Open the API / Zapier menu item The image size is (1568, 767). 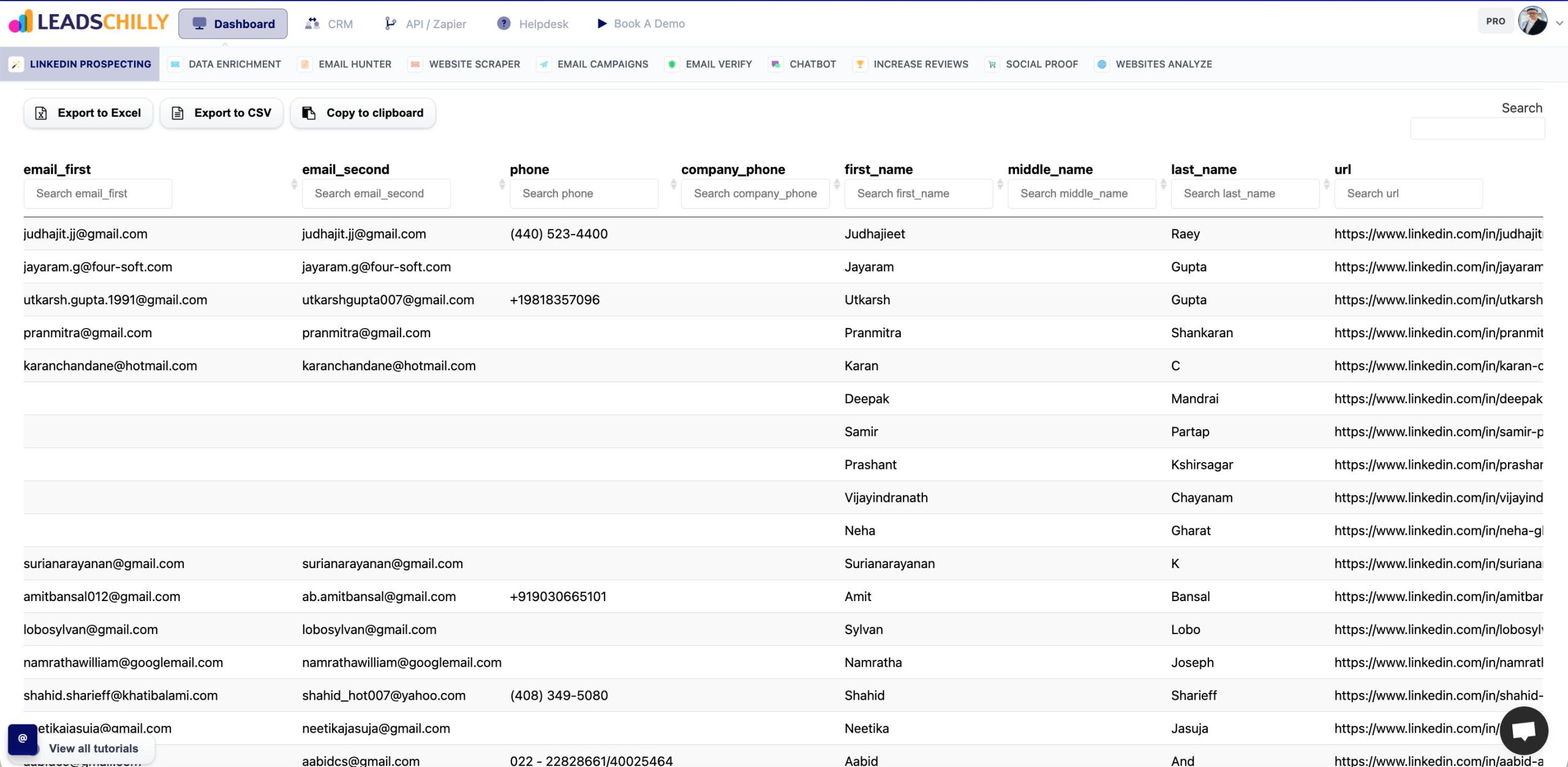(425, 24)
